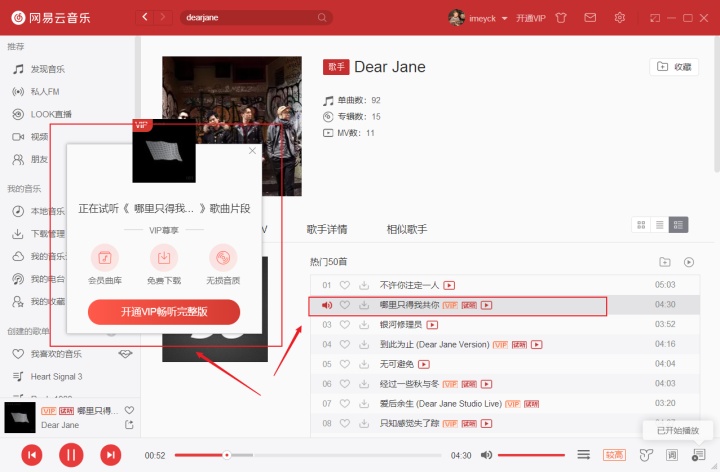Click 开通VIP in the title bar

point(531,18)
